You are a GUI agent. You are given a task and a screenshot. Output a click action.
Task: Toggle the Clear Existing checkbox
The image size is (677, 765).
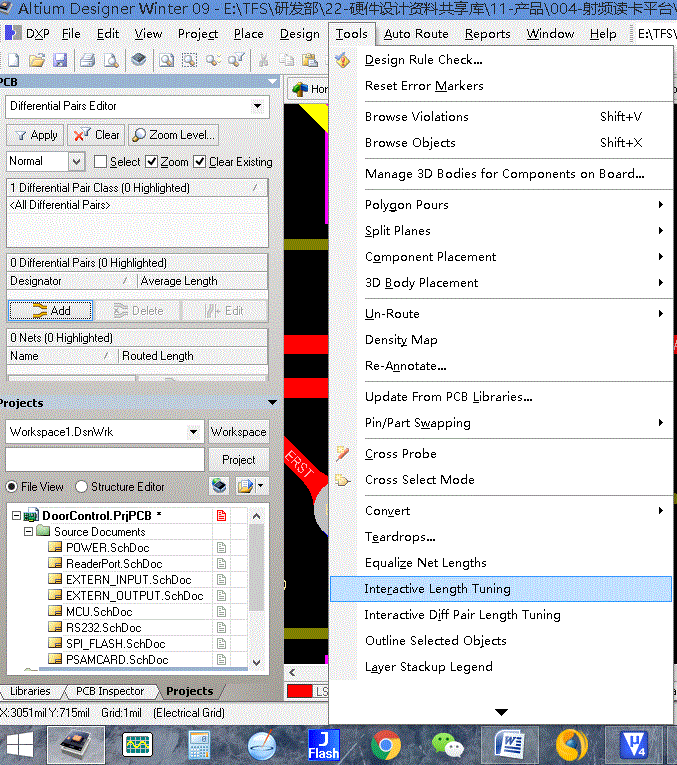tap(199, 161)
